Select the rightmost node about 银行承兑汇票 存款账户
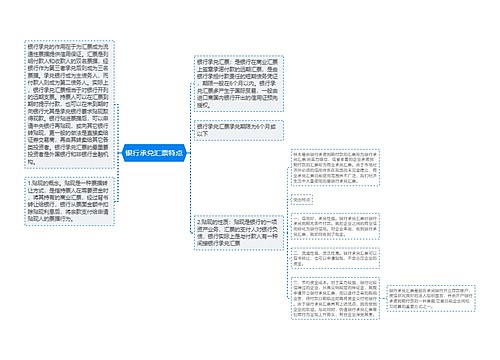This screenshot has width=500, height=360. click(431, 298)
